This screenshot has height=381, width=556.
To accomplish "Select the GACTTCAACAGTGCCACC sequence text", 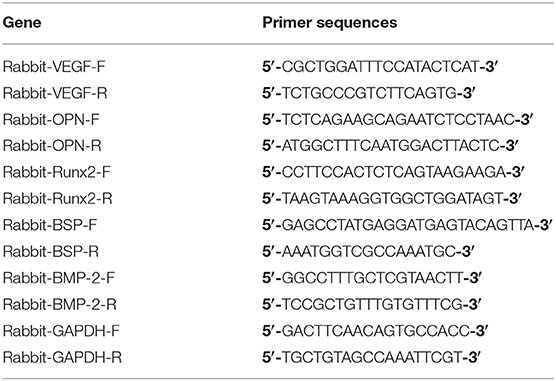I will pos(376,331).
